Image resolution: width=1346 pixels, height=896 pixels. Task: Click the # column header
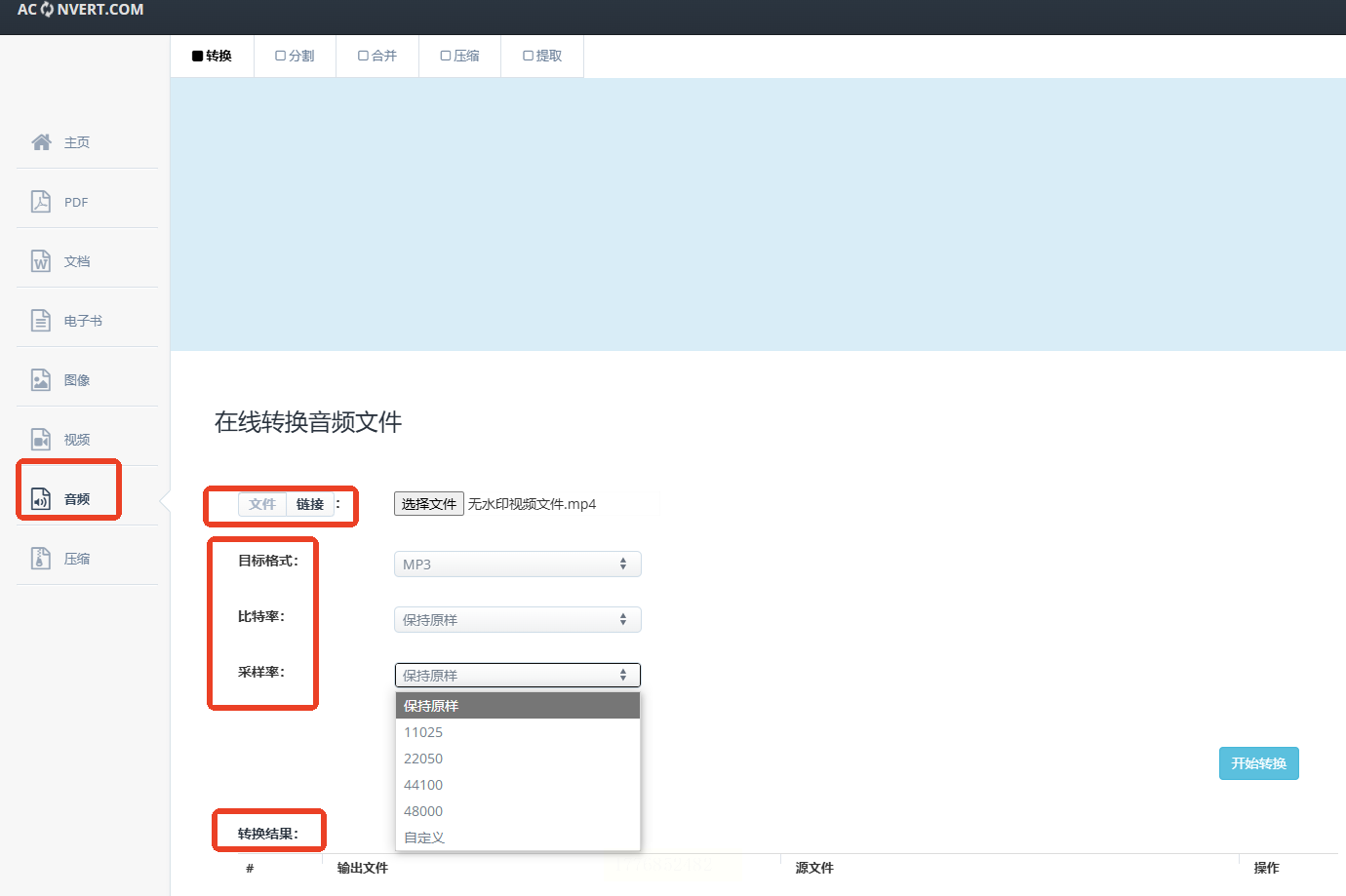coord(250,868)
